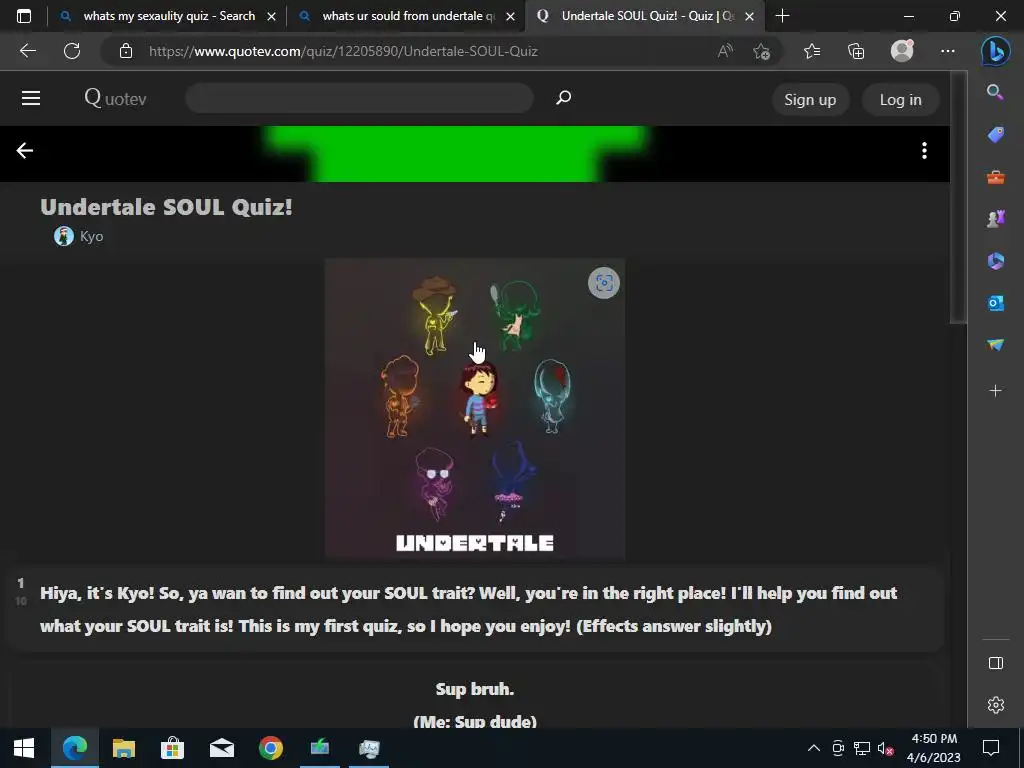Viewport: 1024px width, 768px height.
Task: Switch to 'whats my sexaulity quiz' tab
Action: 168,16
